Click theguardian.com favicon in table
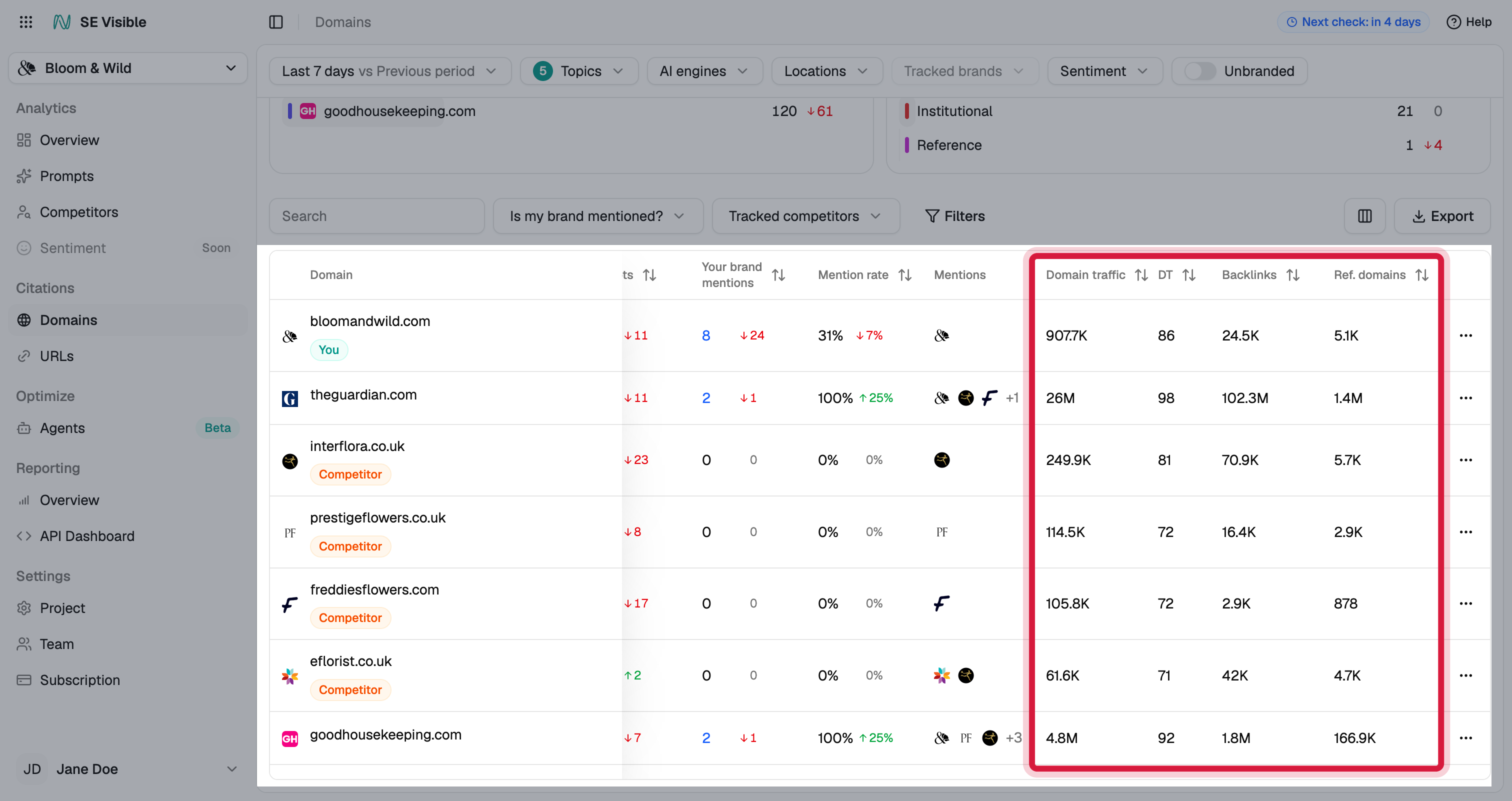Viewport: 1512px width, 801px height. [x=290, y=398]
